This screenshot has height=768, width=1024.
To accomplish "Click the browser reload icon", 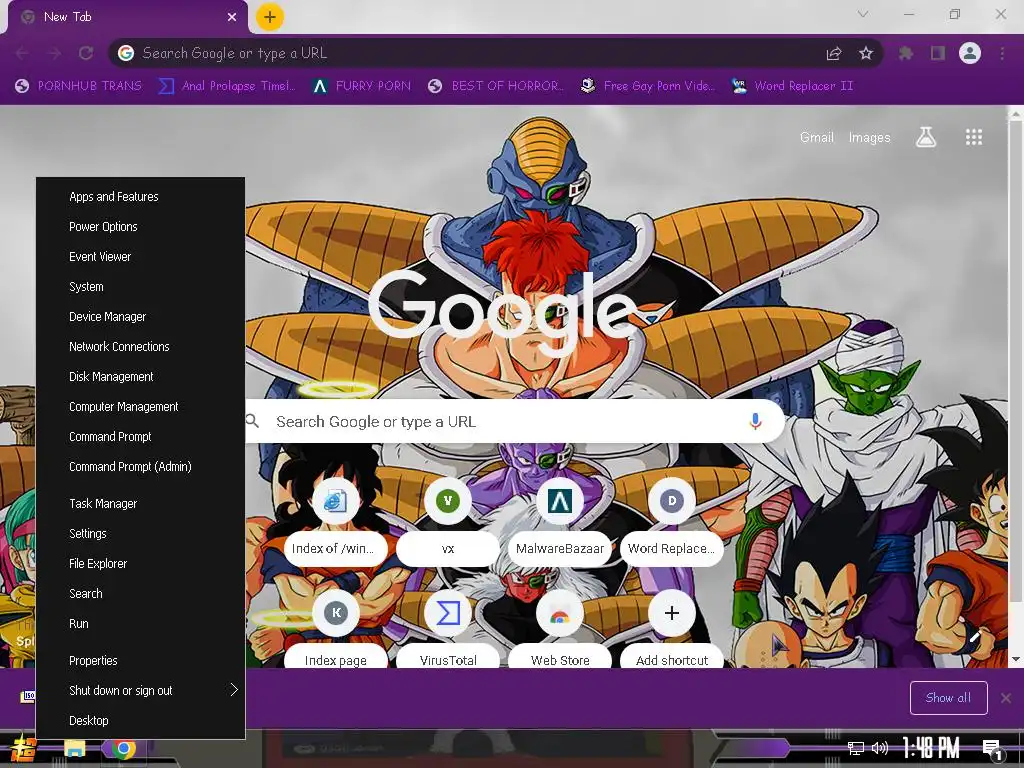I will pyautogui.click(x=86, y=54).
